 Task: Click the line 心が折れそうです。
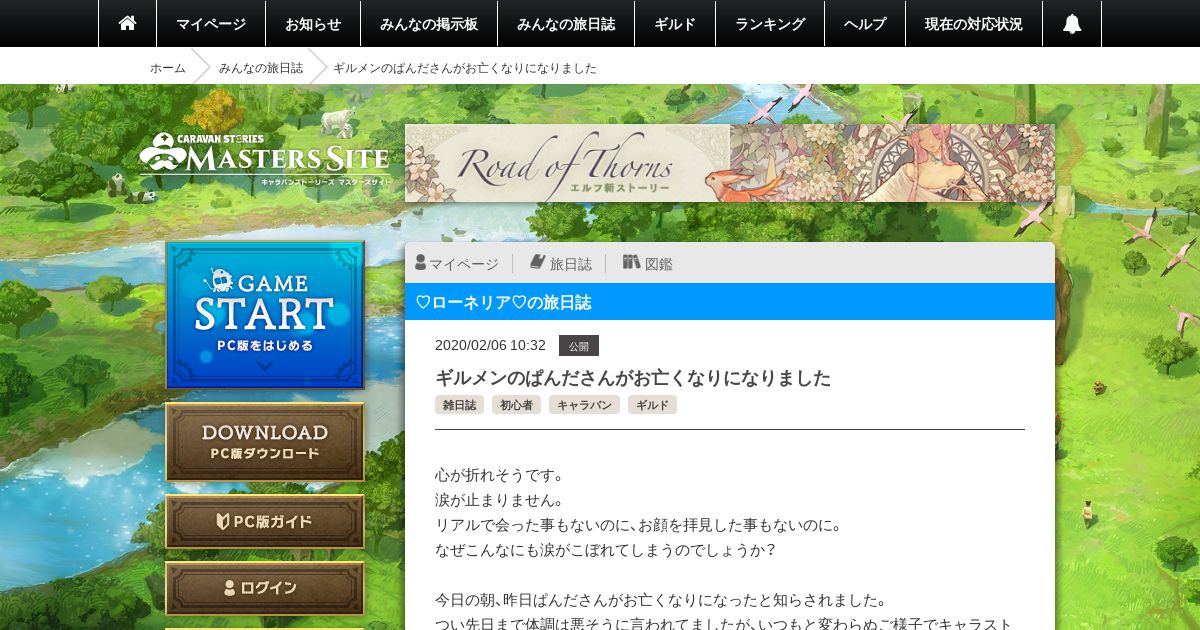(x=500, y=475)
